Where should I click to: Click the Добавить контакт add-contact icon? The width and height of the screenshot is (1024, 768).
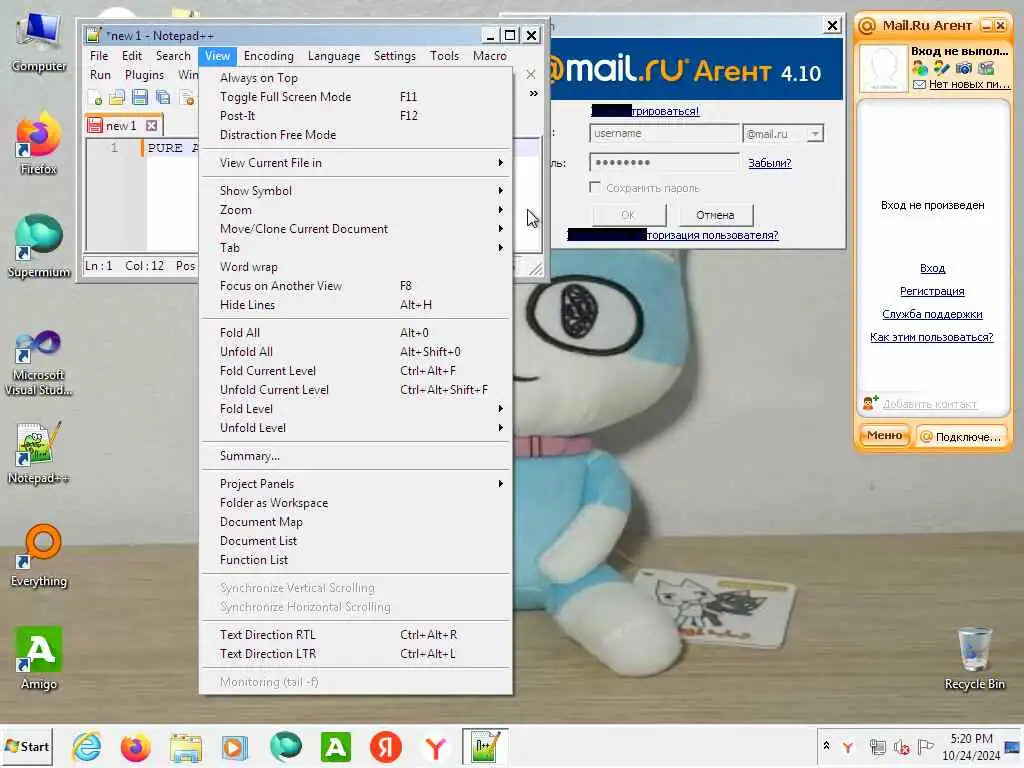coord(871,403)
